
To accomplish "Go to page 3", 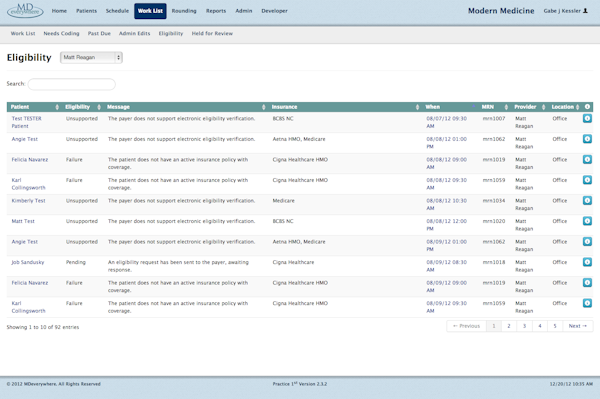I will click(x=525, y=326).
